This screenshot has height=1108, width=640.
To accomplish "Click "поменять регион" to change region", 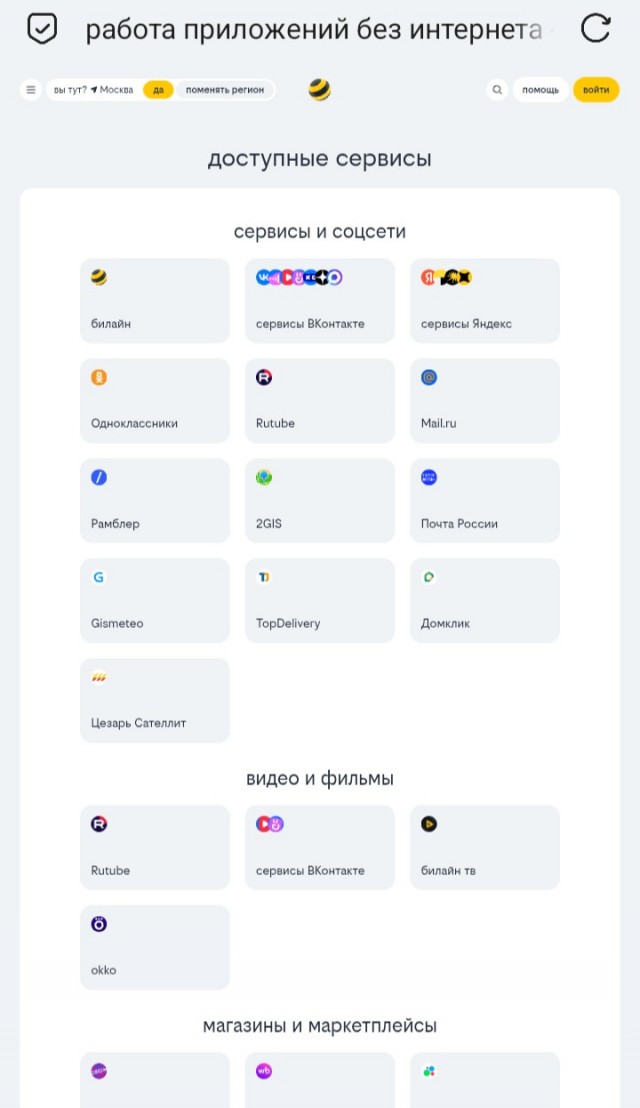I will pos(225,90).
